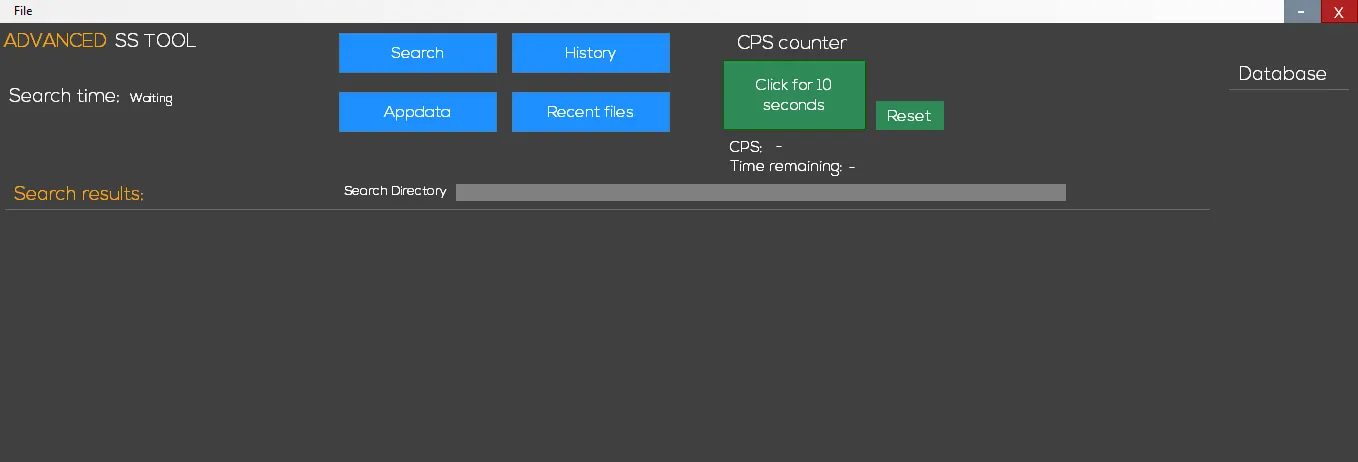Click the 'CPS counter' heading
This screenshot has width=1358, height=462.
coord(791,43)
